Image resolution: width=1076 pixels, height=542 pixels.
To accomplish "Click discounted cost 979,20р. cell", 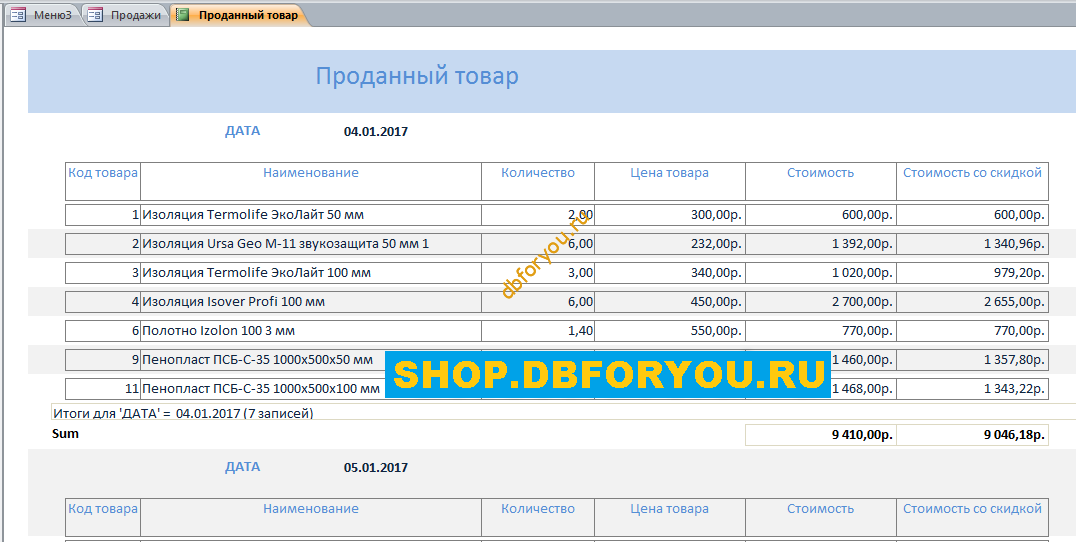I will pyautogui.click(x=972, y=272).
